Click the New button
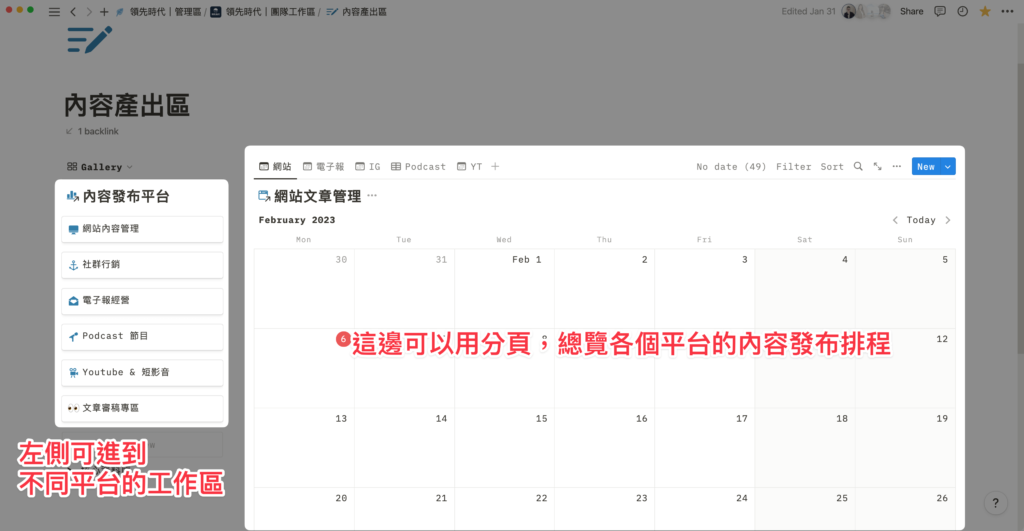 coord(926,167)
